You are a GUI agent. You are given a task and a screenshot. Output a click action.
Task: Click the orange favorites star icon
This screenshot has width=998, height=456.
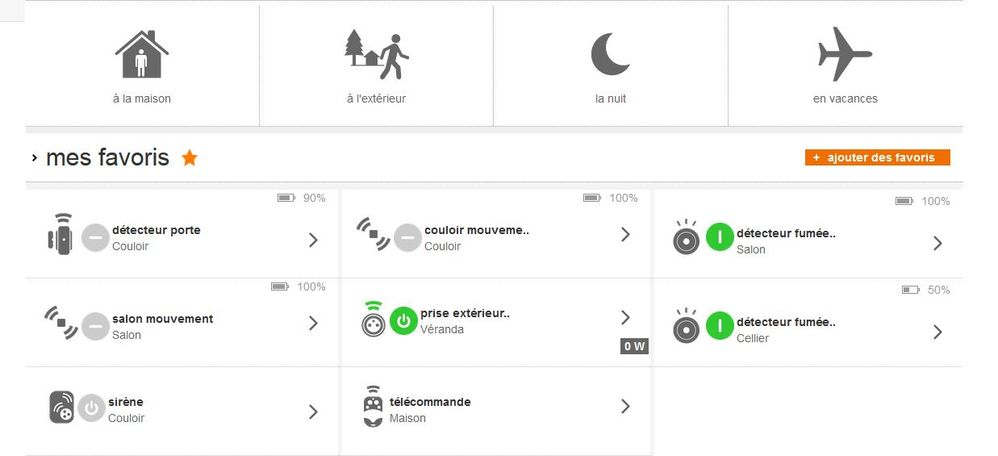coord(189,158)
